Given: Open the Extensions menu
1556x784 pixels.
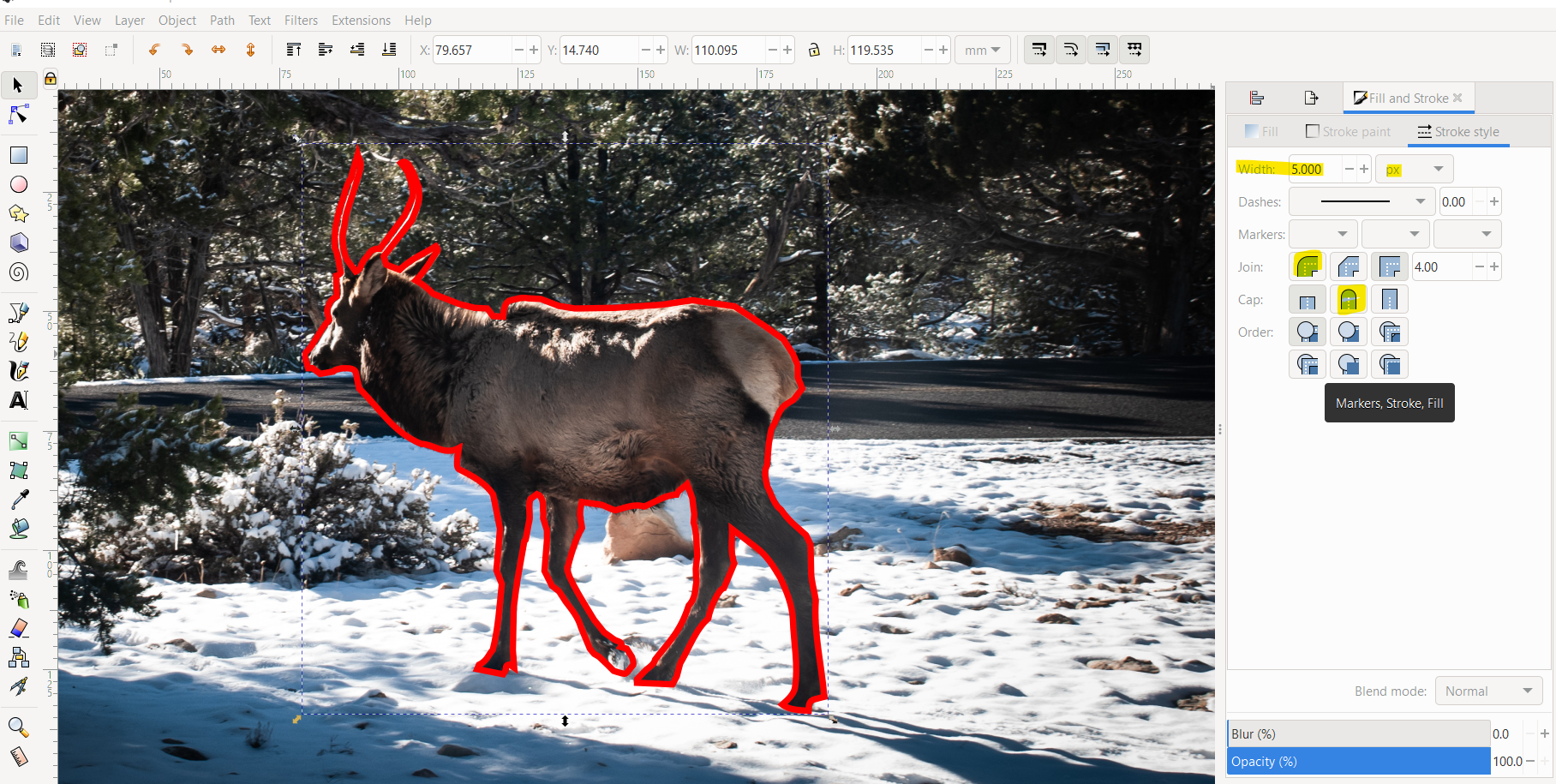Looking at the screenshot, I should pyautogui.click(x=361, y=20).
